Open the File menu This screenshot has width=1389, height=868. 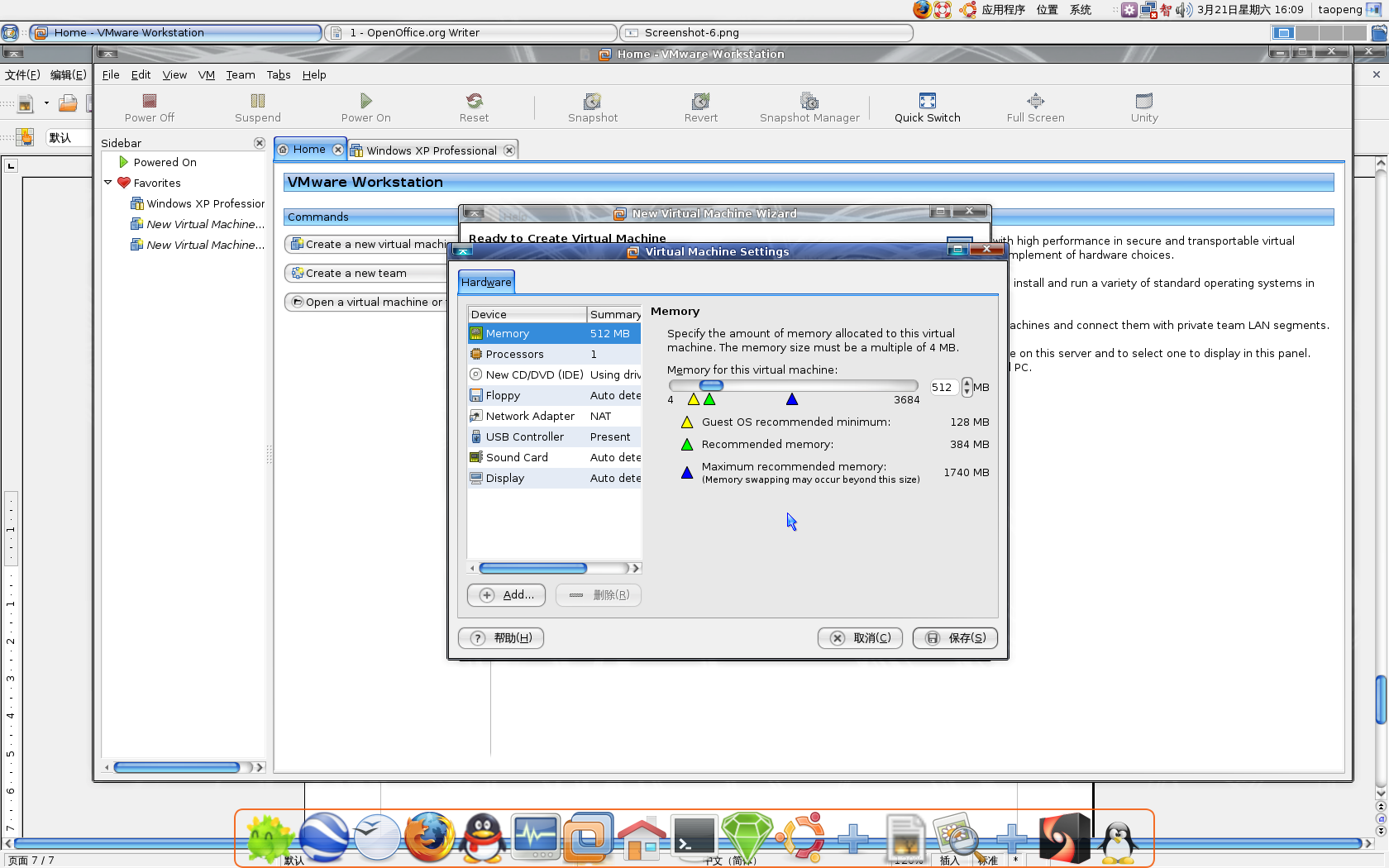coord(111,74)
